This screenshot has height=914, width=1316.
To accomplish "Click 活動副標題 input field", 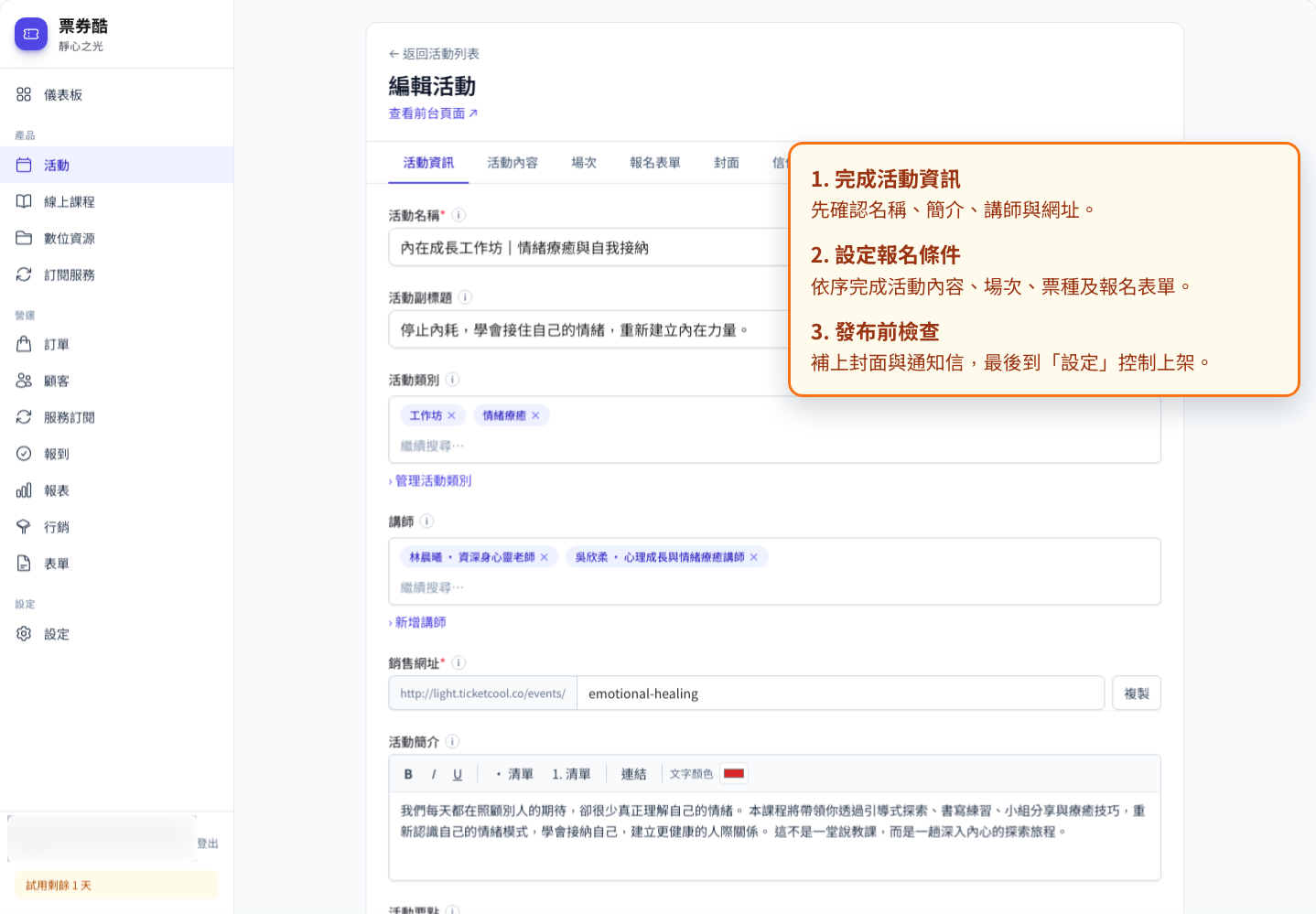I will point(589,330).
